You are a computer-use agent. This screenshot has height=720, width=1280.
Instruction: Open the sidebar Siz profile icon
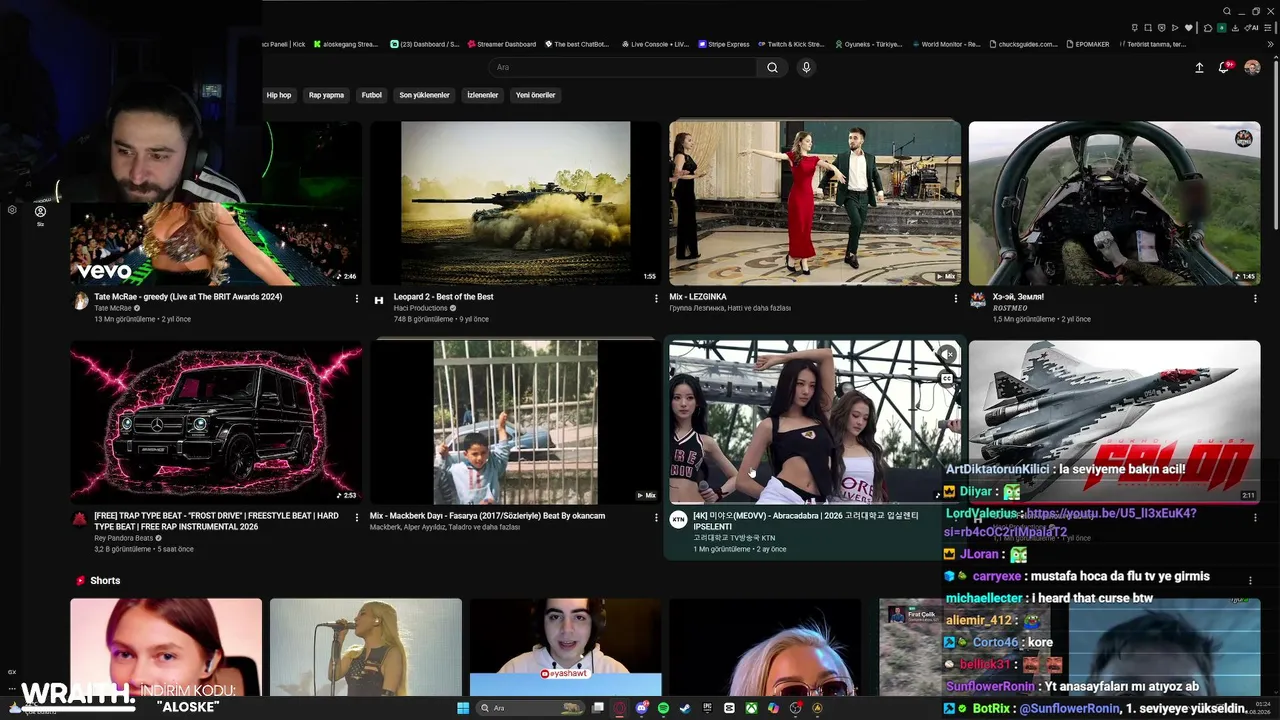tap(41, 212)
